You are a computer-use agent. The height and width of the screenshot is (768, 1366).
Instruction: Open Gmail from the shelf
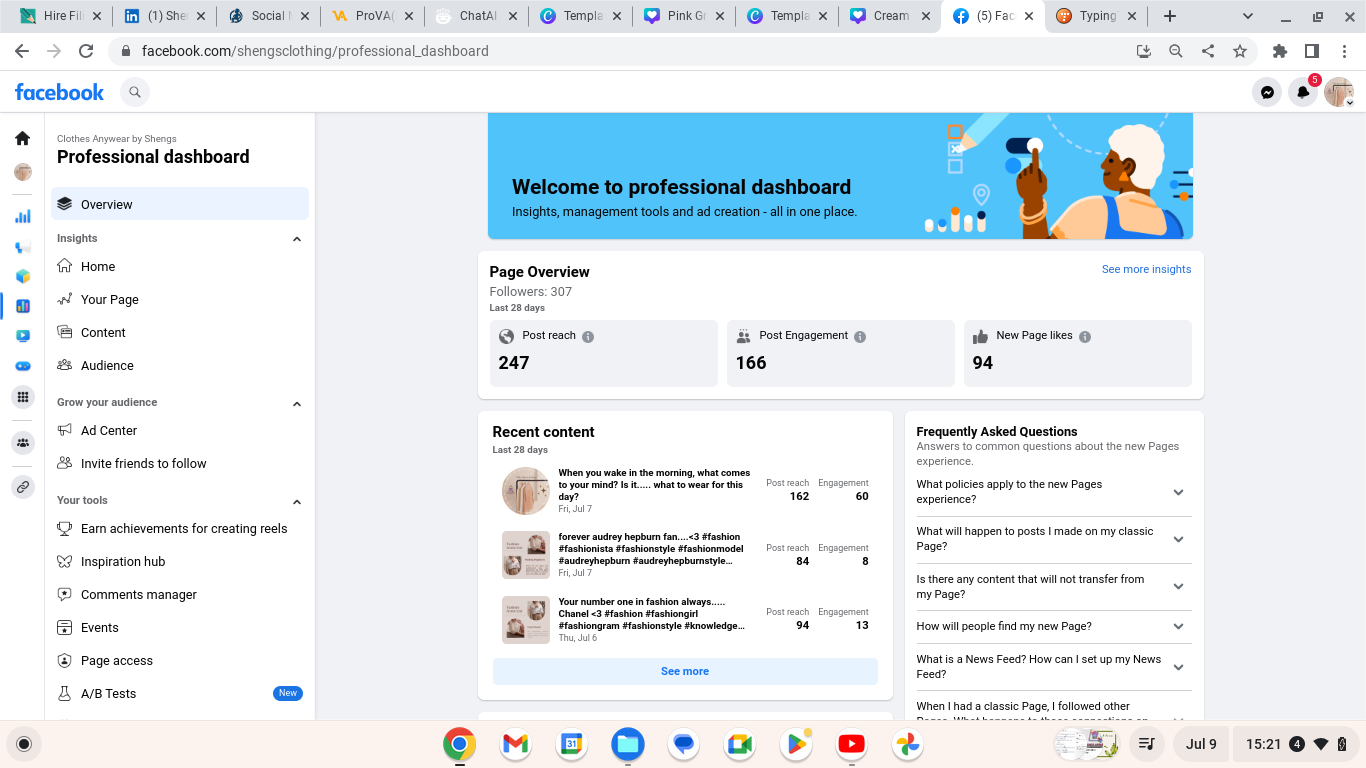tap(515, 743)
